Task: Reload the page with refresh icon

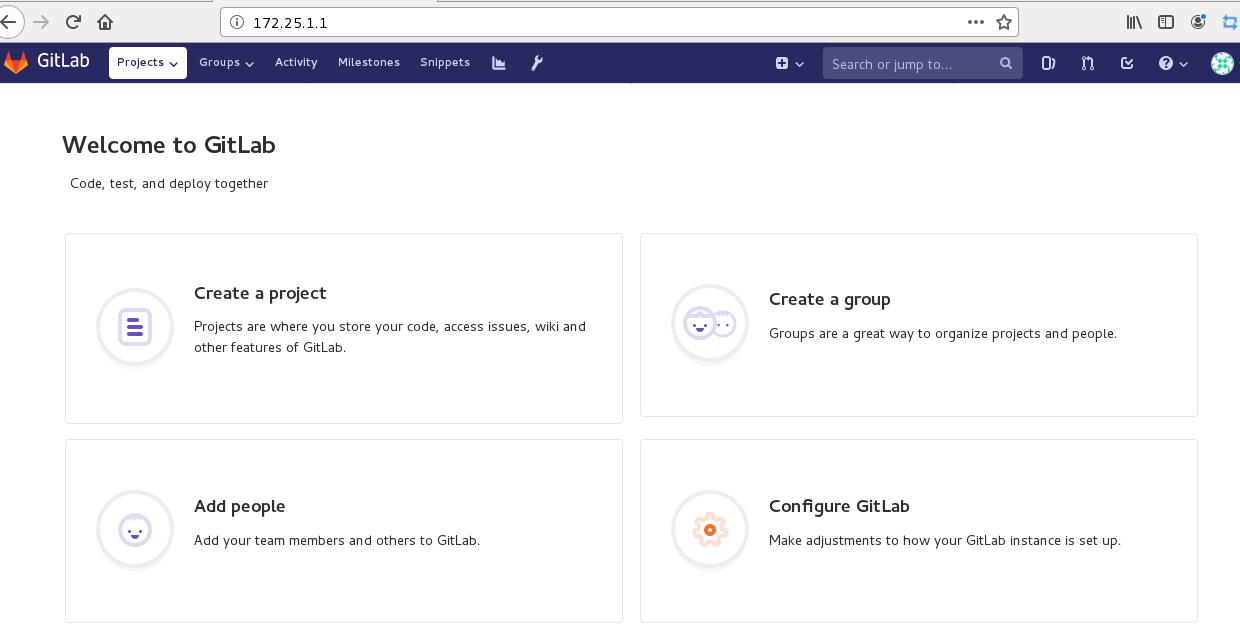Action: 73,21
